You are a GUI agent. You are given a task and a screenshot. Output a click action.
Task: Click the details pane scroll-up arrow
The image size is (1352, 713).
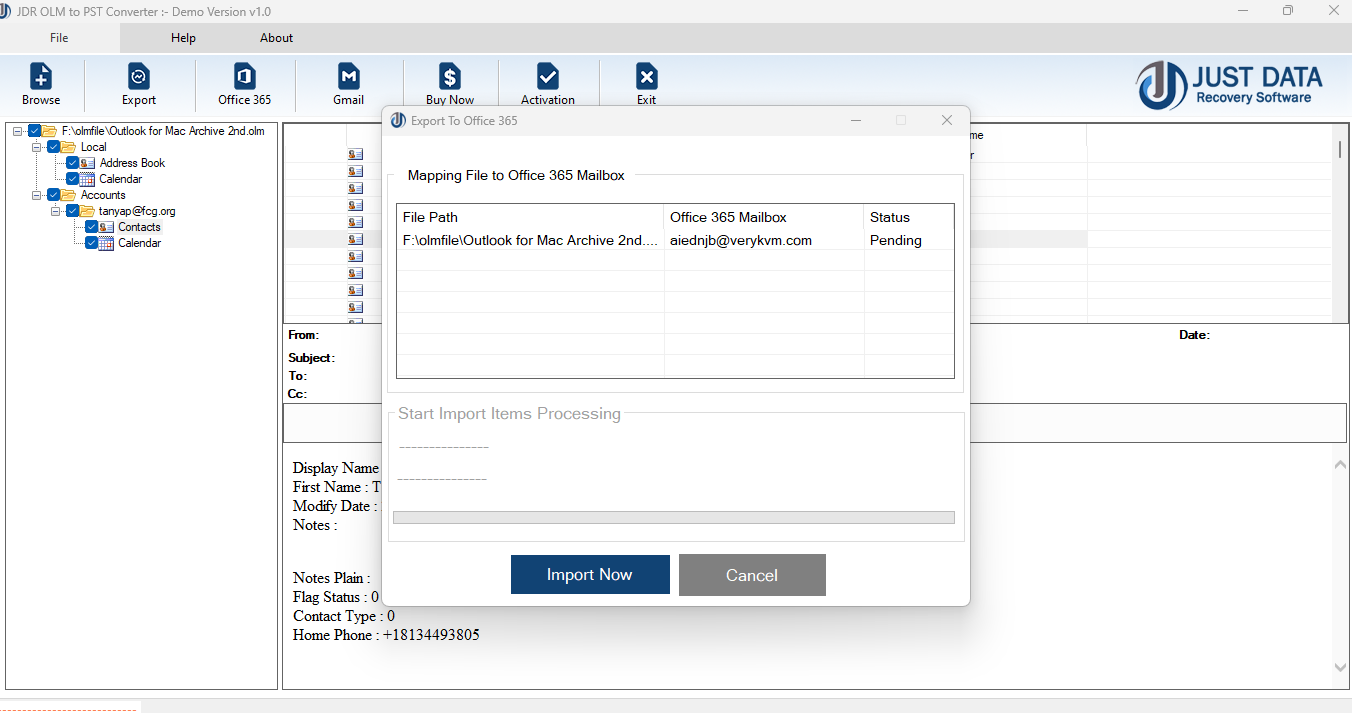coord(1340,465)
